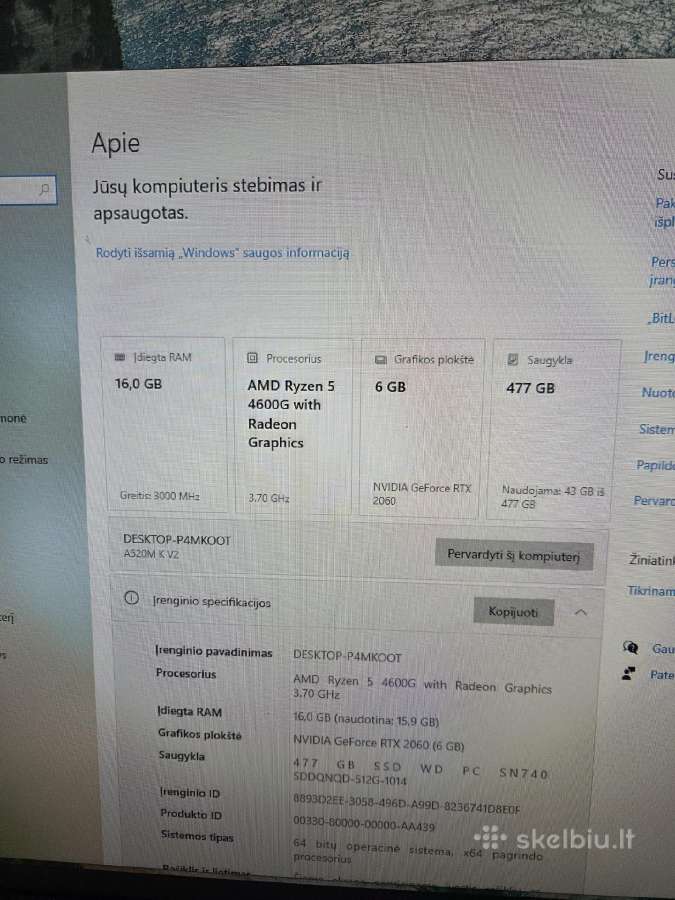
Task: Open the BitL related link
Action: pyautogui.click(x=661, y=318)
